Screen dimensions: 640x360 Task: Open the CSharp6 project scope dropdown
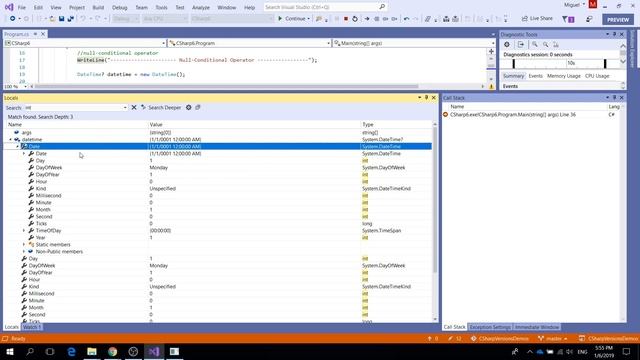163,43
